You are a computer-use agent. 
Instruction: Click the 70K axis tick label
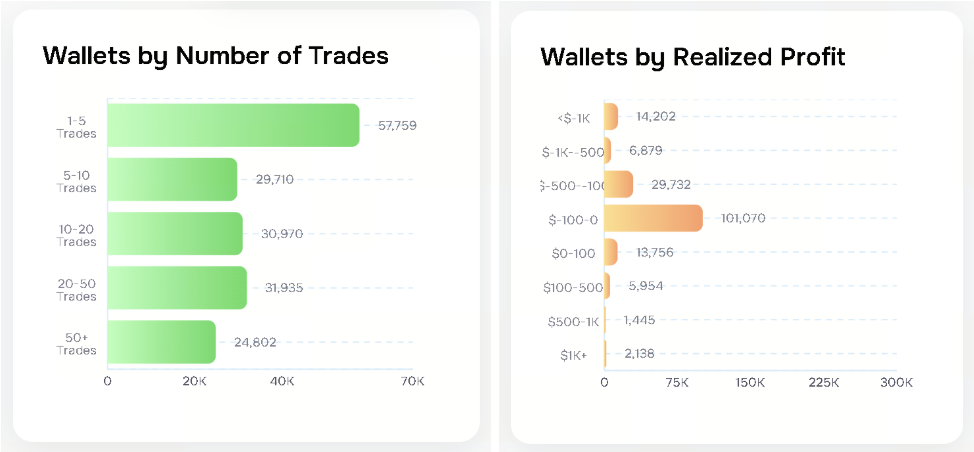coord(413,382)
